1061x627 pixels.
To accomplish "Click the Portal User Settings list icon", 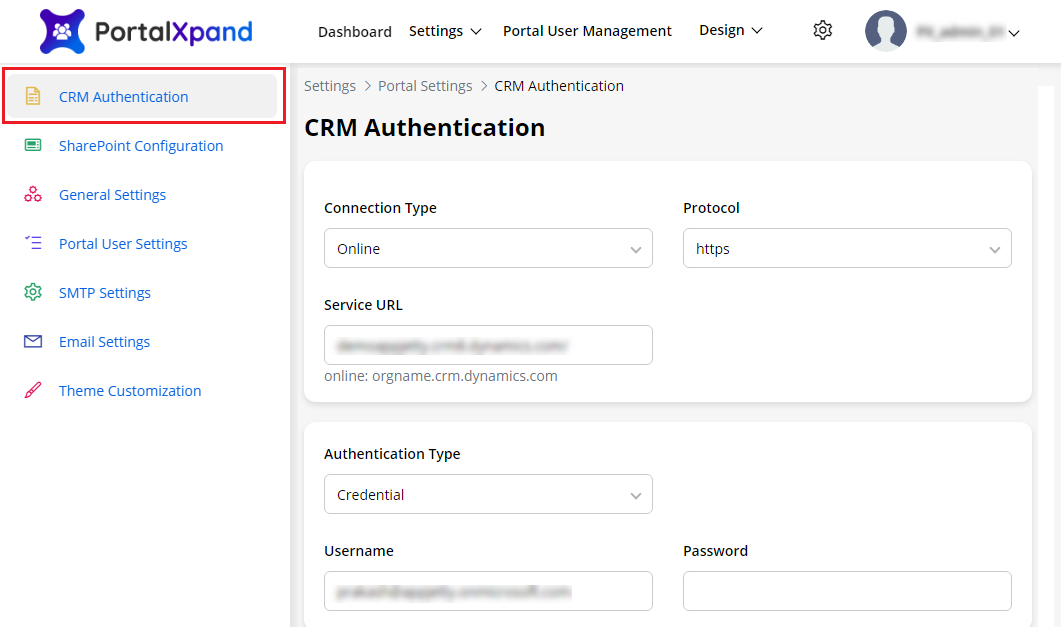I will tap(33, 244).
